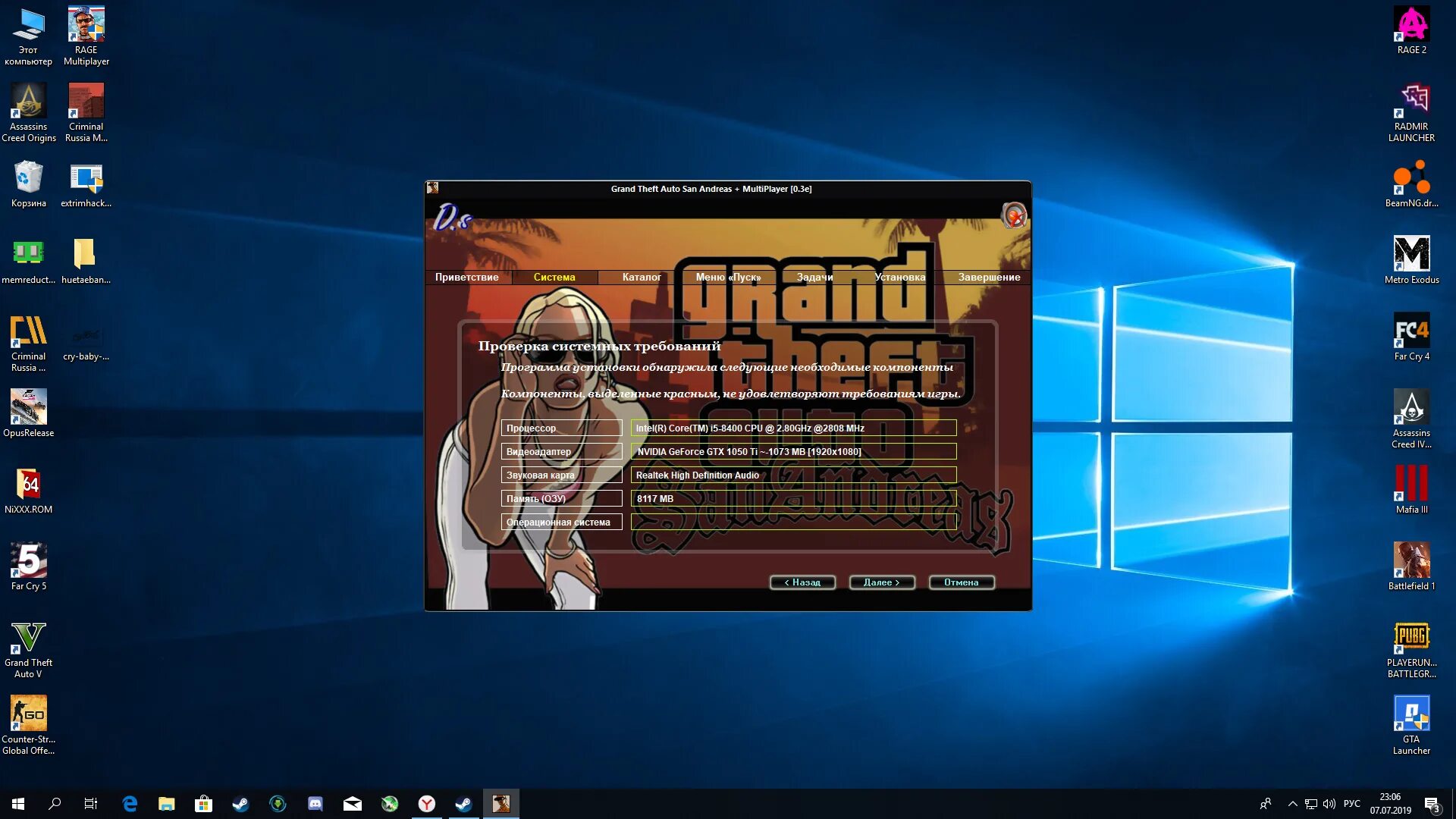This screenshot has height=819, width=1456.
Task: Click the Память (ОЗУ) label
Action: (x=561, y=498)
